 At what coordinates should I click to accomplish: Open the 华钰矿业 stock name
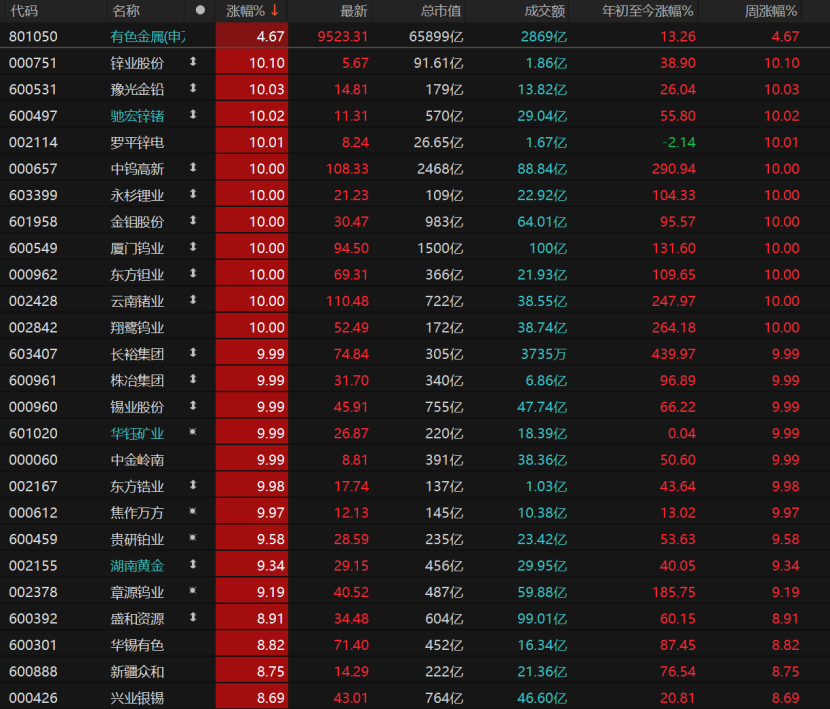coord(137,434)
